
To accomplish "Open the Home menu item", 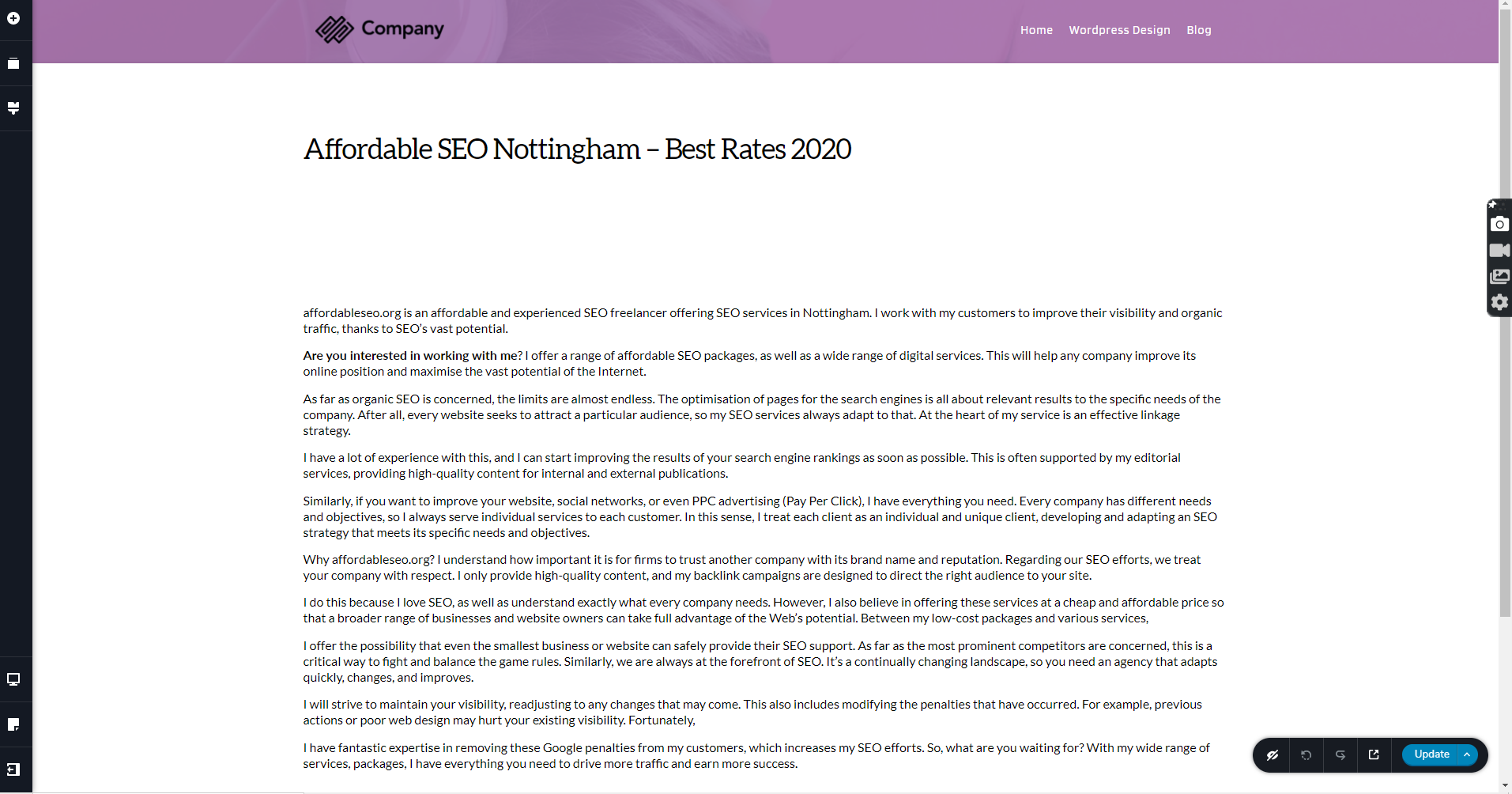I will coord(1036,30).
